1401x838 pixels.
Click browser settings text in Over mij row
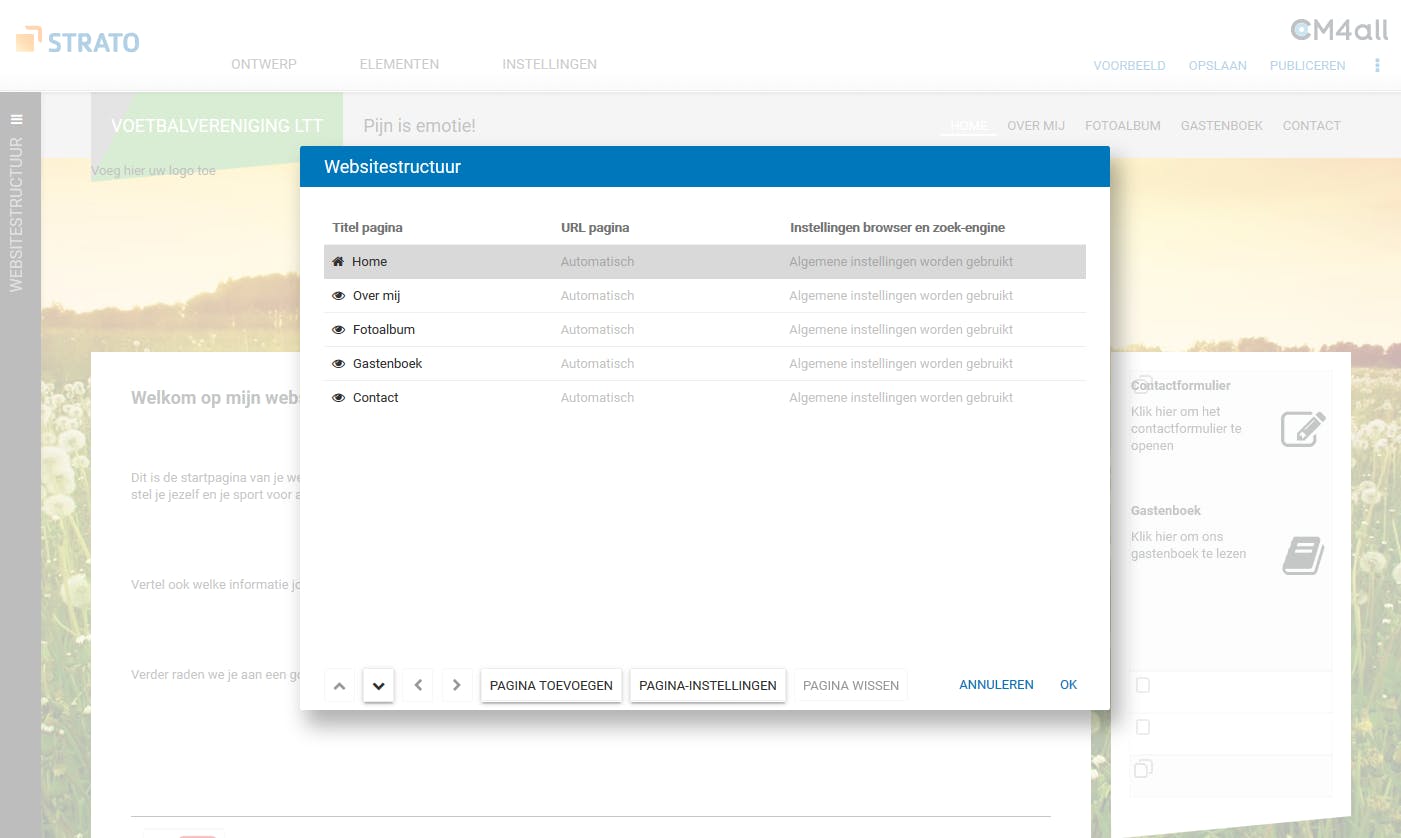point(901,296)
